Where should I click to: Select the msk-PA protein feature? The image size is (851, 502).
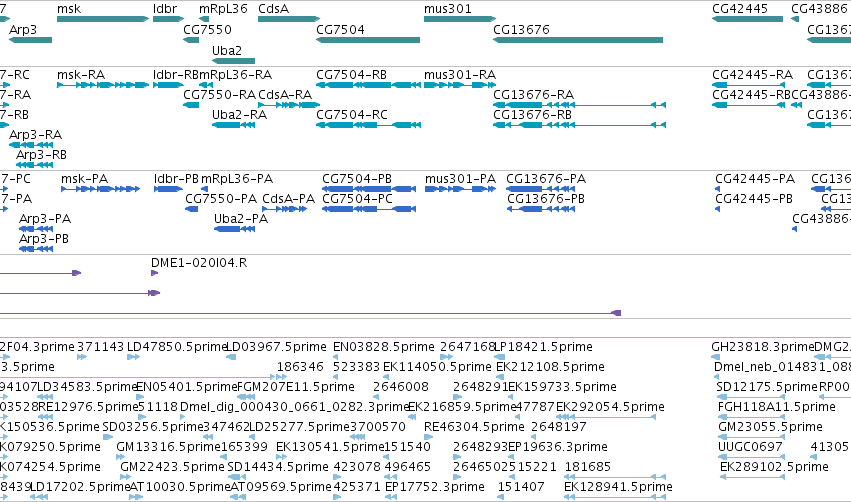[100, 189]
